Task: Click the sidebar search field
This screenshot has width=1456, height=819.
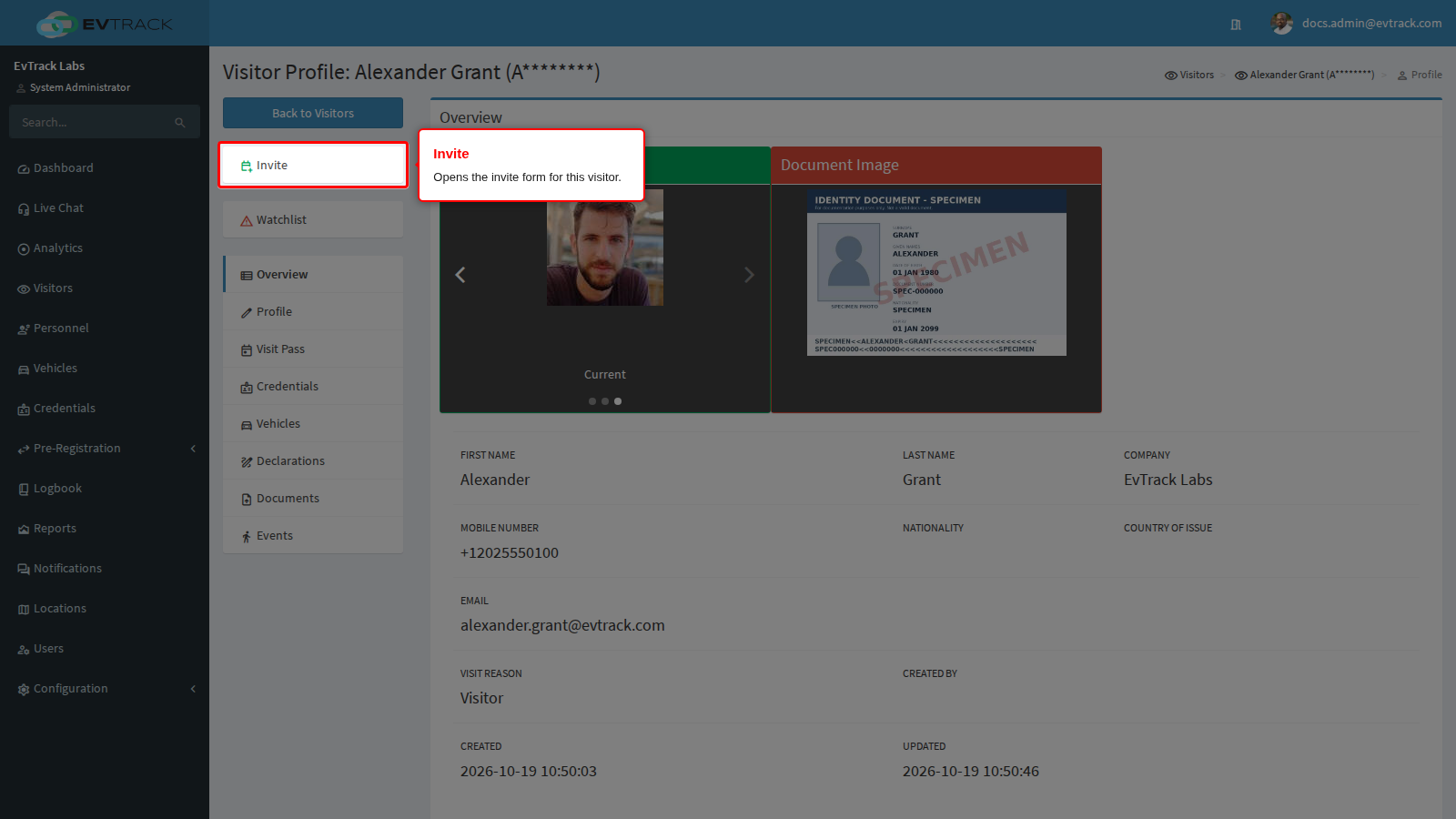Action: click(91, 122)
